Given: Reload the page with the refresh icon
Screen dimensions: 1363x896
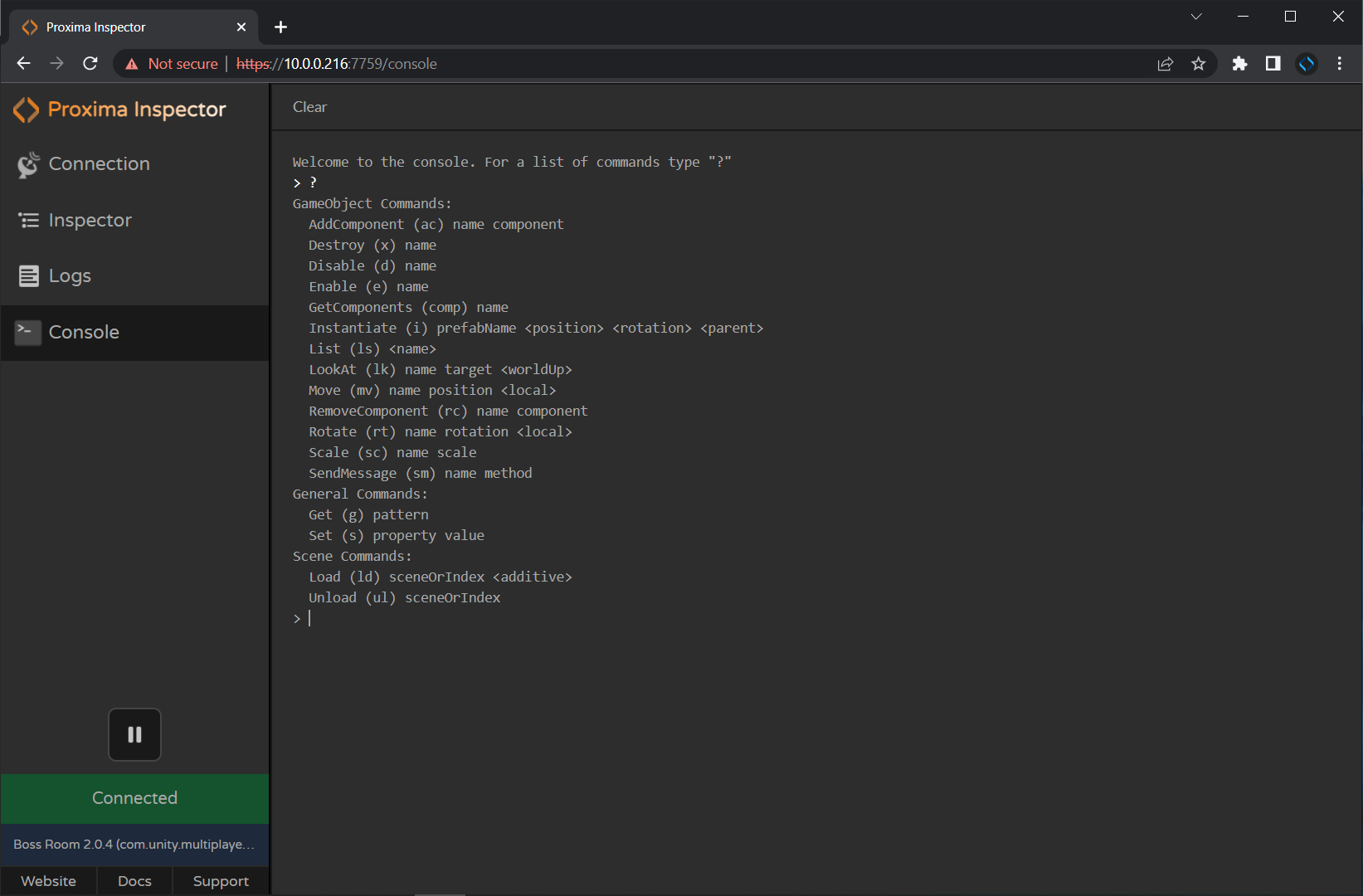Looking at the screenshot, I should coord(90,63).
